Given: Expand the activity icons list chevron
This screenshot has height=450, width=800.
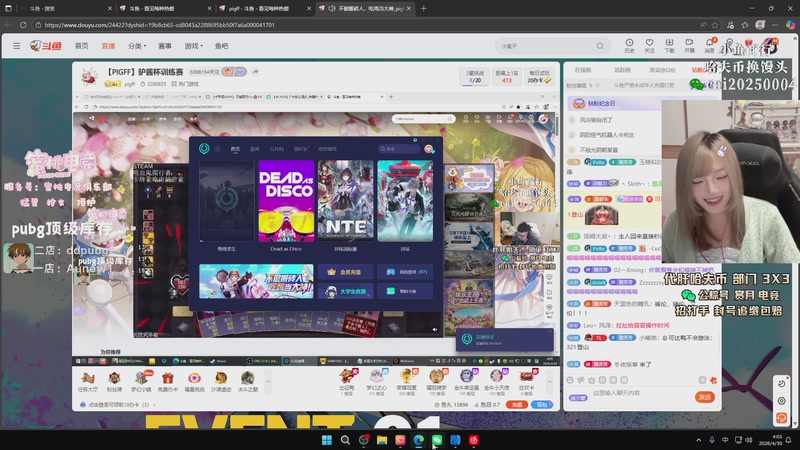Looking at the screenshot, I should click(x=268, y=382).
